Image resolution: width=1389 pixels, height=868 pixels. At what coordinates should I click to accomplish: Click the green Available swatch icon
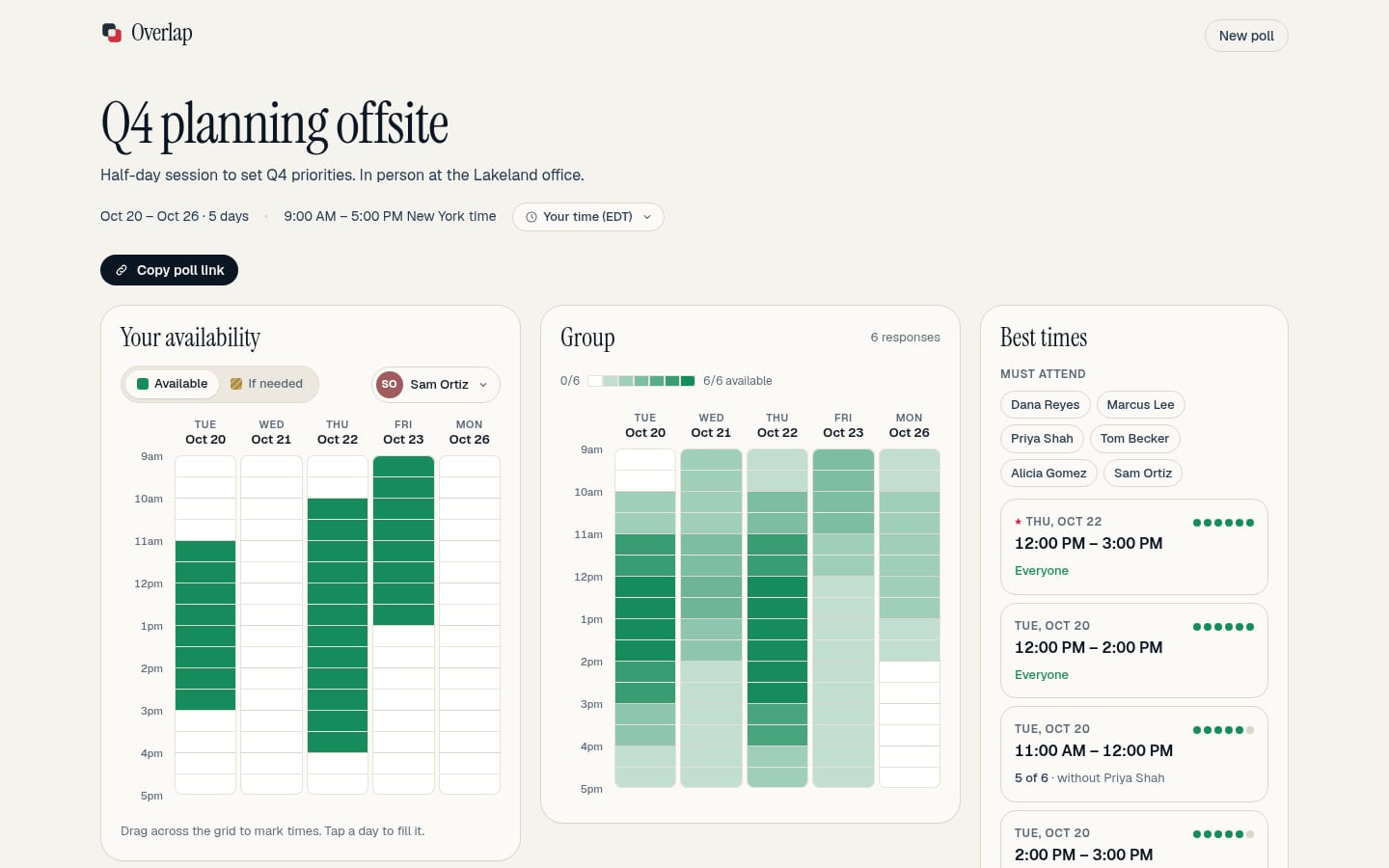143,384
